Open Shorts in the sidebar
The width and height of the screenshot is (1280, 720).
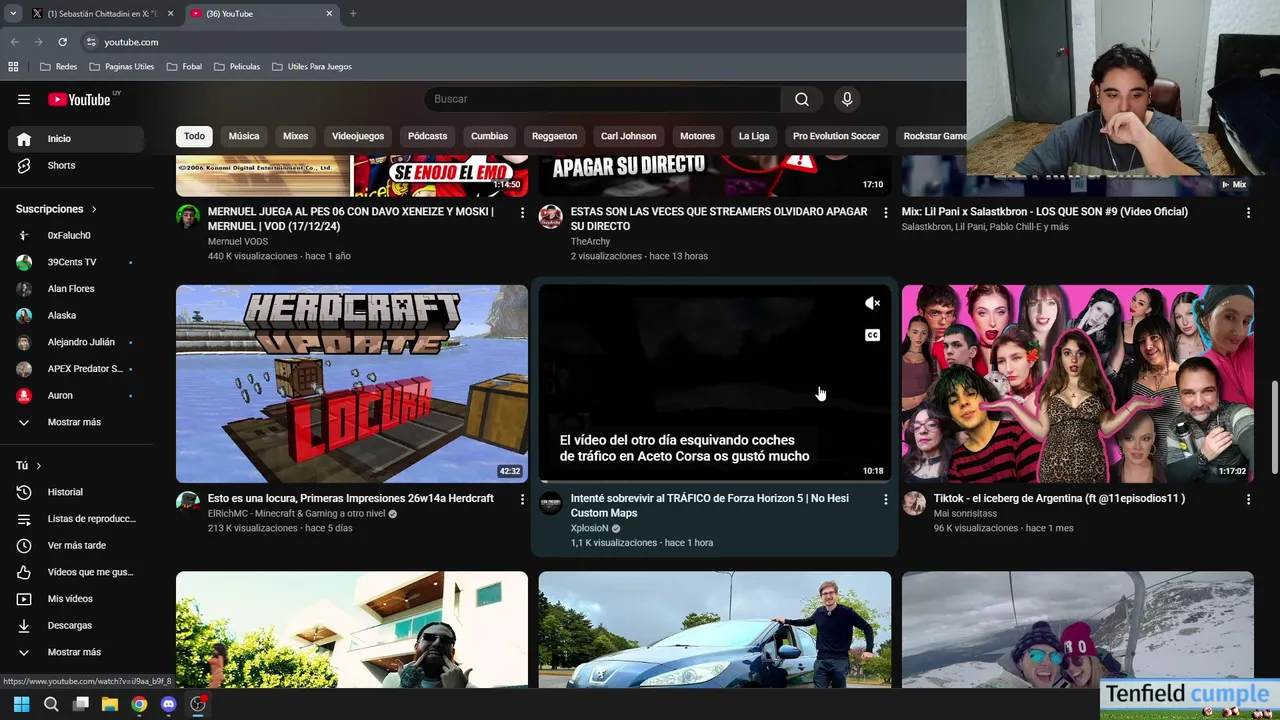point(76,165)
